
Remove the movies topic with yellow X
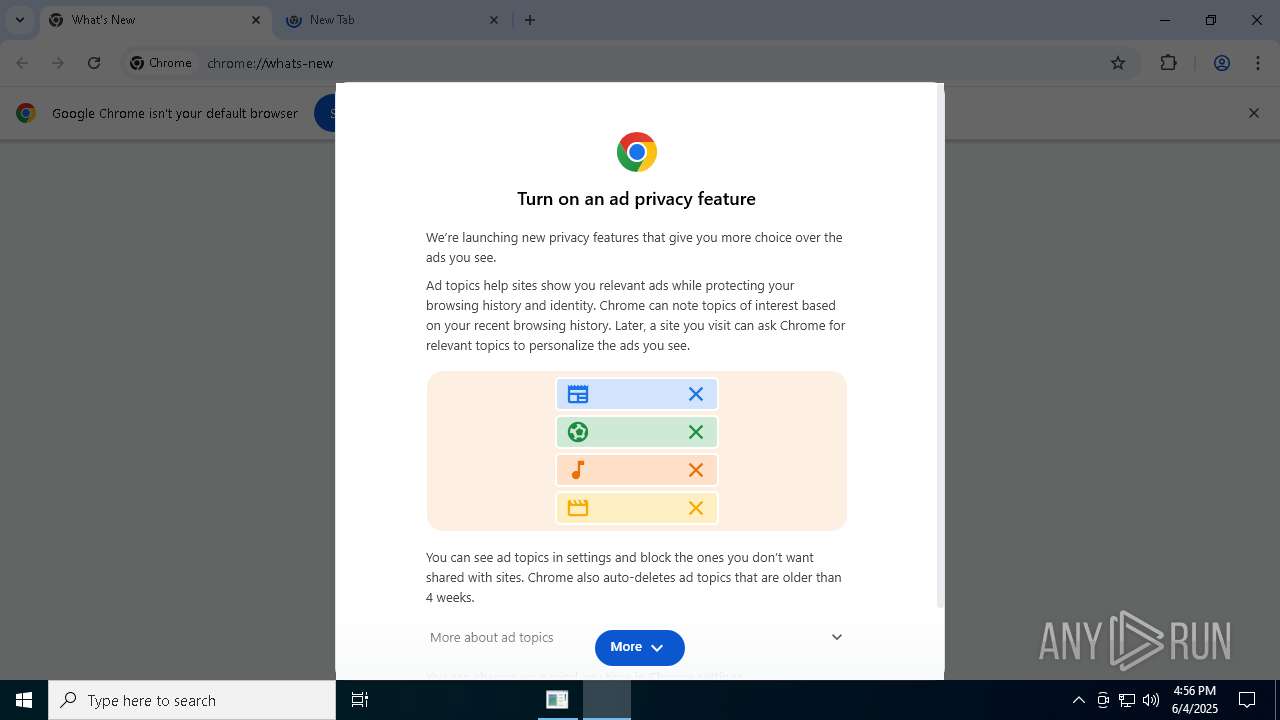(696, 508)
